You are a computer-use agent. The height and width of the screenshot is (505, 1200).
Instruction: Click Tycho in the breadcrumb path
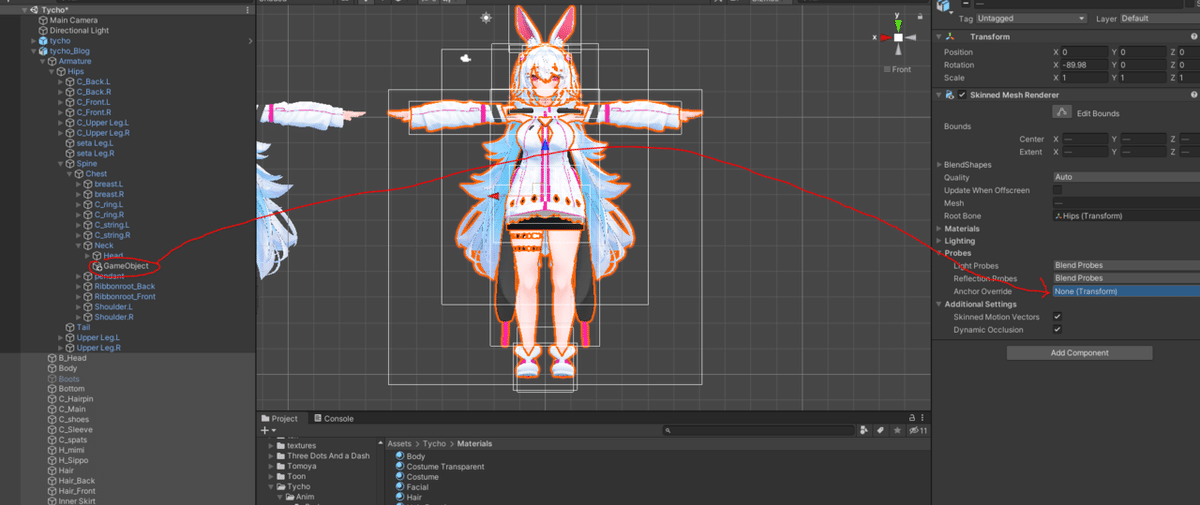point(434,443)
